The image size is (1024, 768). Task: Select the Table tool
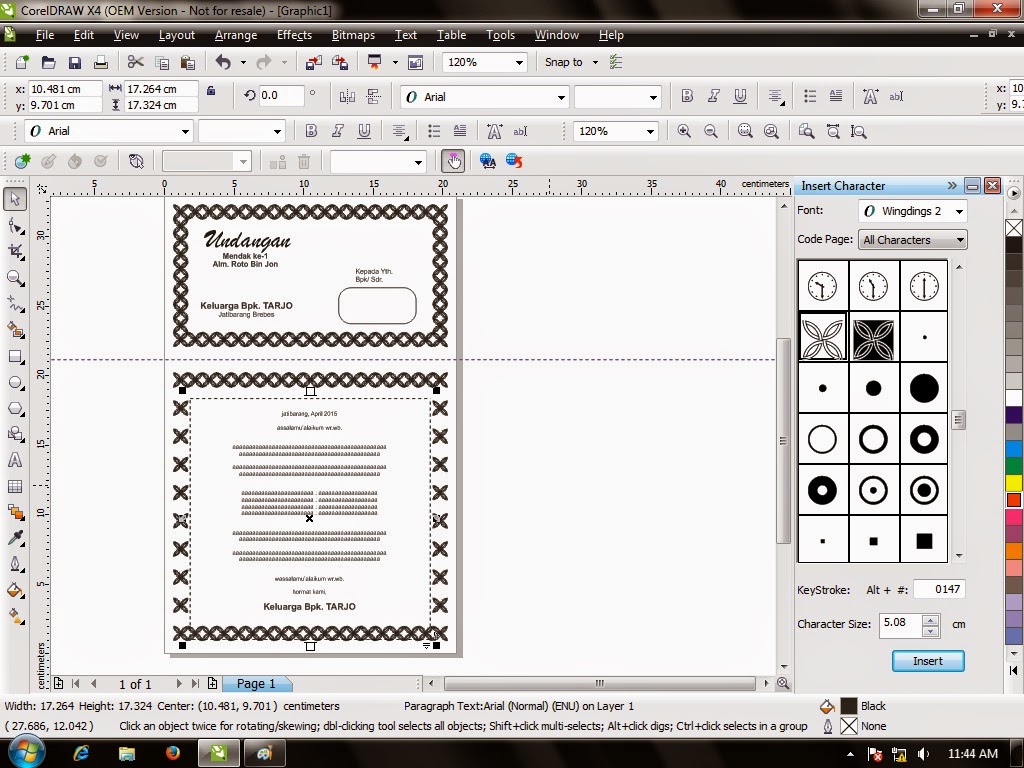tap(15, 487)
